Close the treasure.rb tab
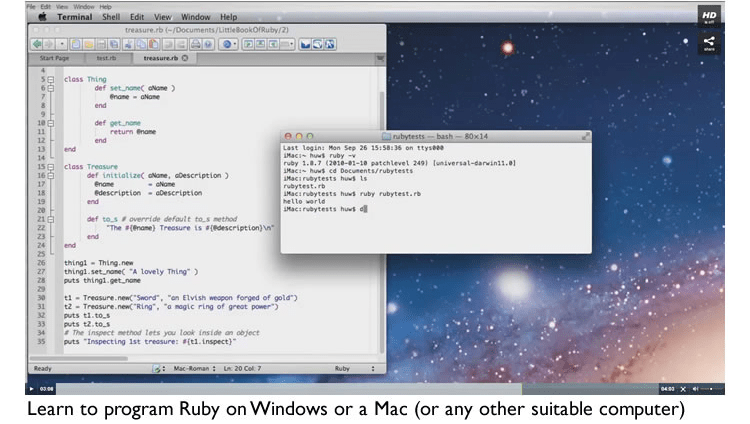Image resolution: width=750 pixels, height=424 pixels. (x=185, y=58)
